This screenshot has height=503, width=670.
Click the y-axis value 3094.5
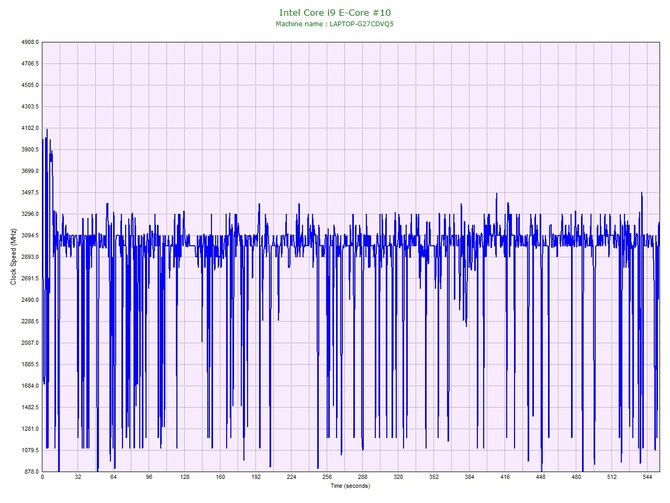[30, 235]
